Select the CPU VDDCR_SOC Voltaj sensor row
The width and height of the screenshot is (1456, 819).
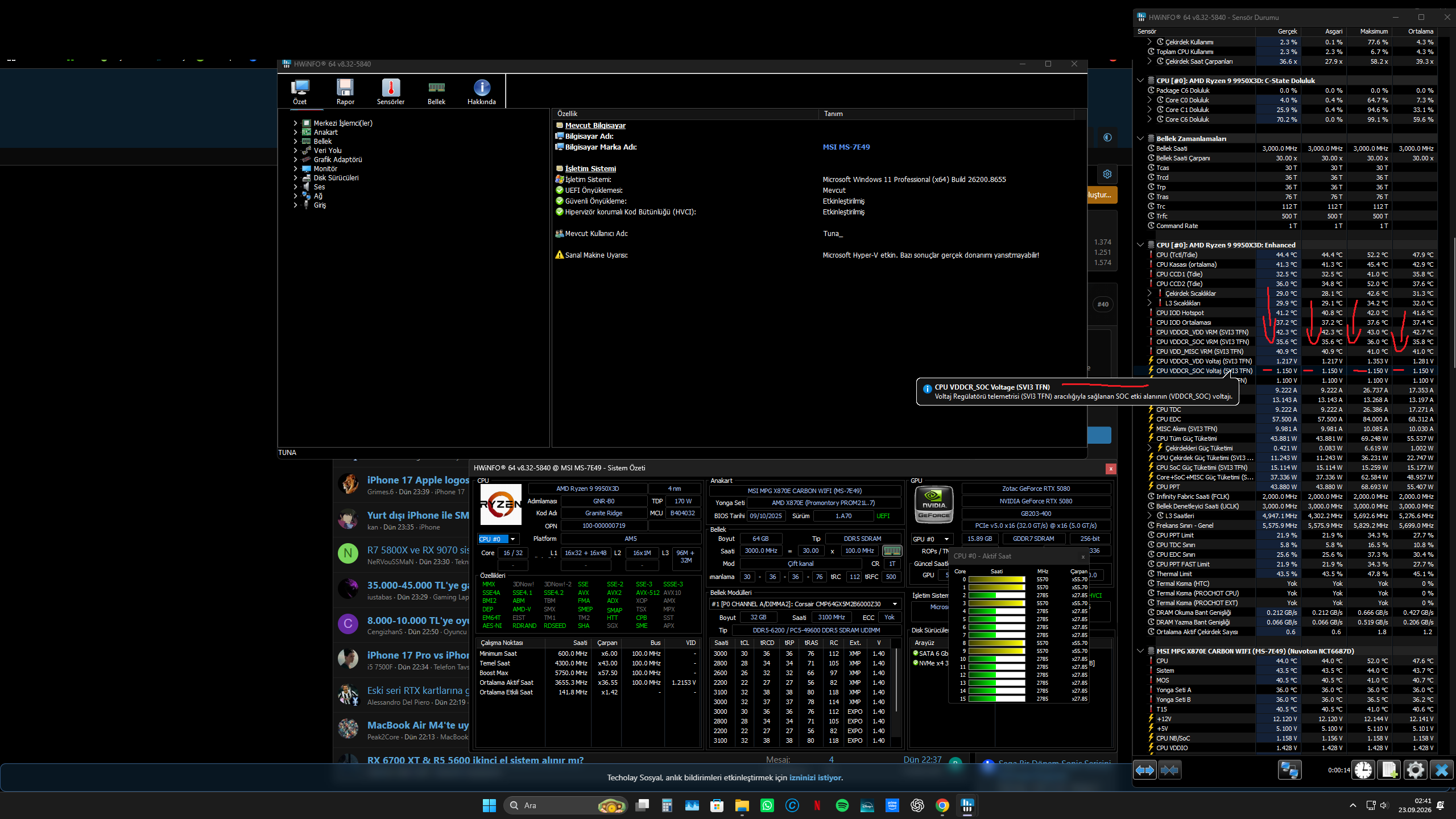tap(1287, 371)
